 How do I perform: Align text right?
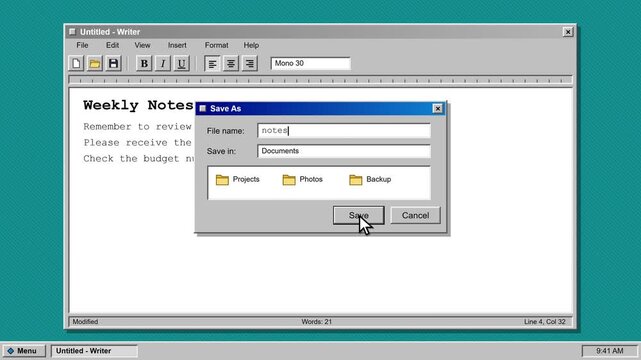[249, 63]
